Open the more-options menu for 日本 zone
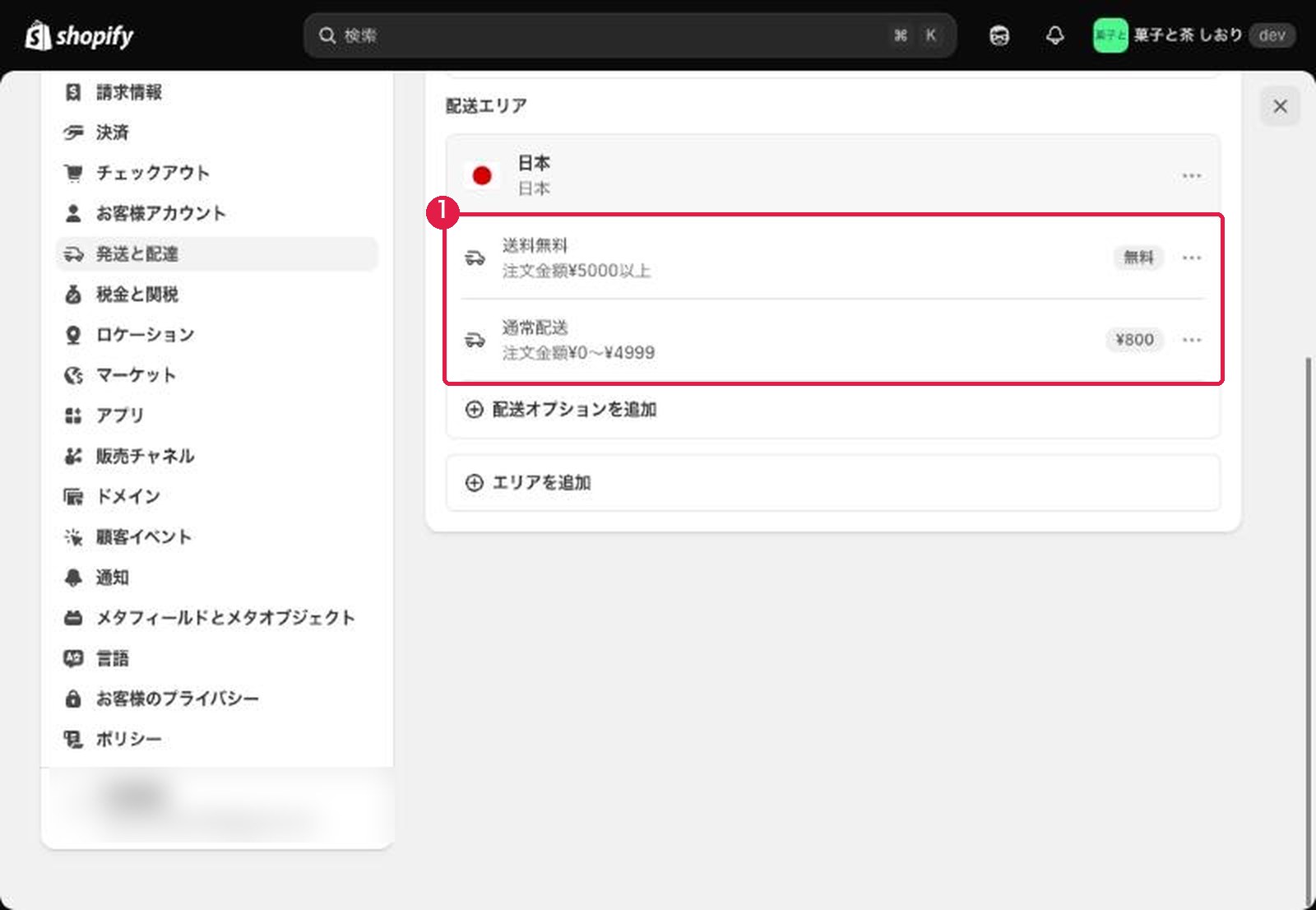The height and width of the screenshot is (910, 1316). click(1191, 175)
